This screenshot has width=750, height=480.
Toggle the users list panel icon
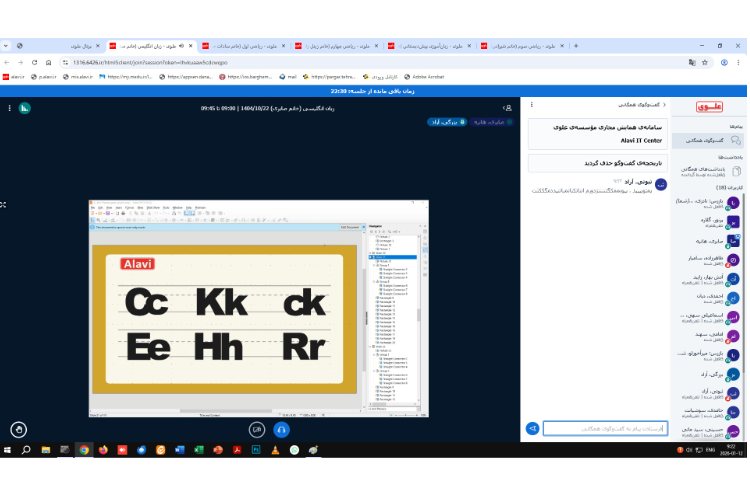(x=508, y=108)
